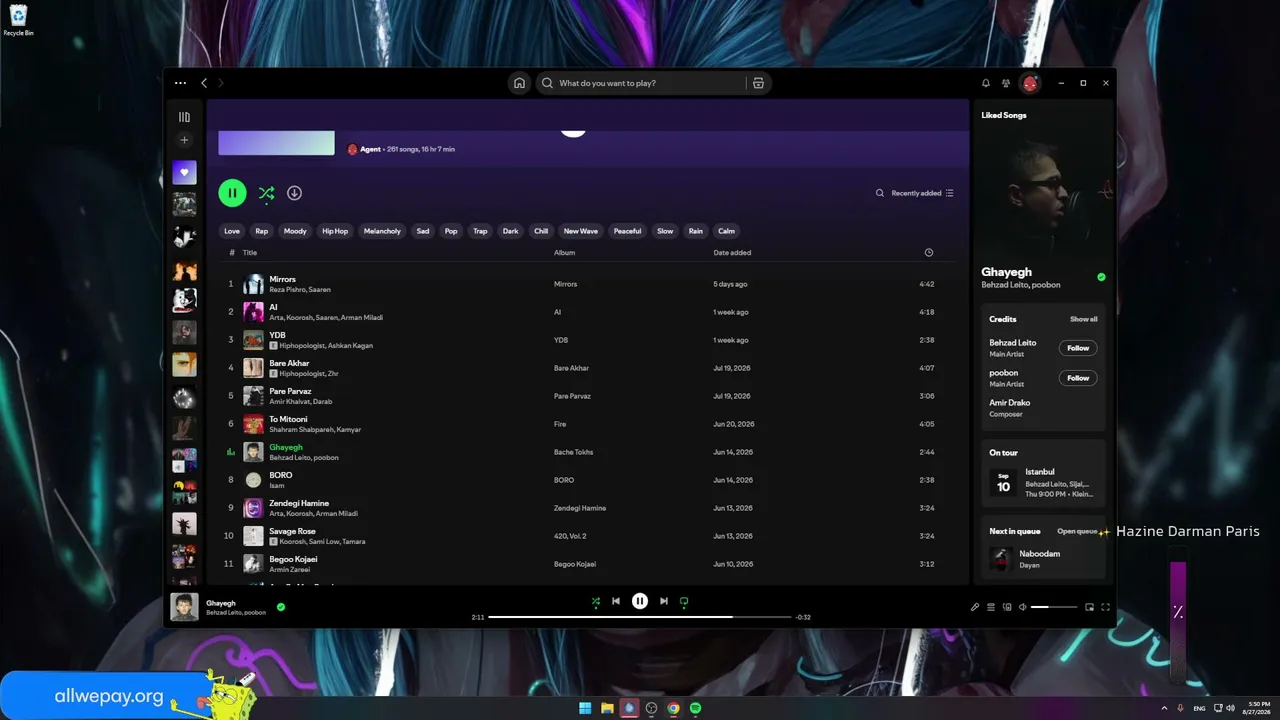Filter songs by Melancholy tag
The height and width of the screenshot is (720, 1280).
pos(382,231)
